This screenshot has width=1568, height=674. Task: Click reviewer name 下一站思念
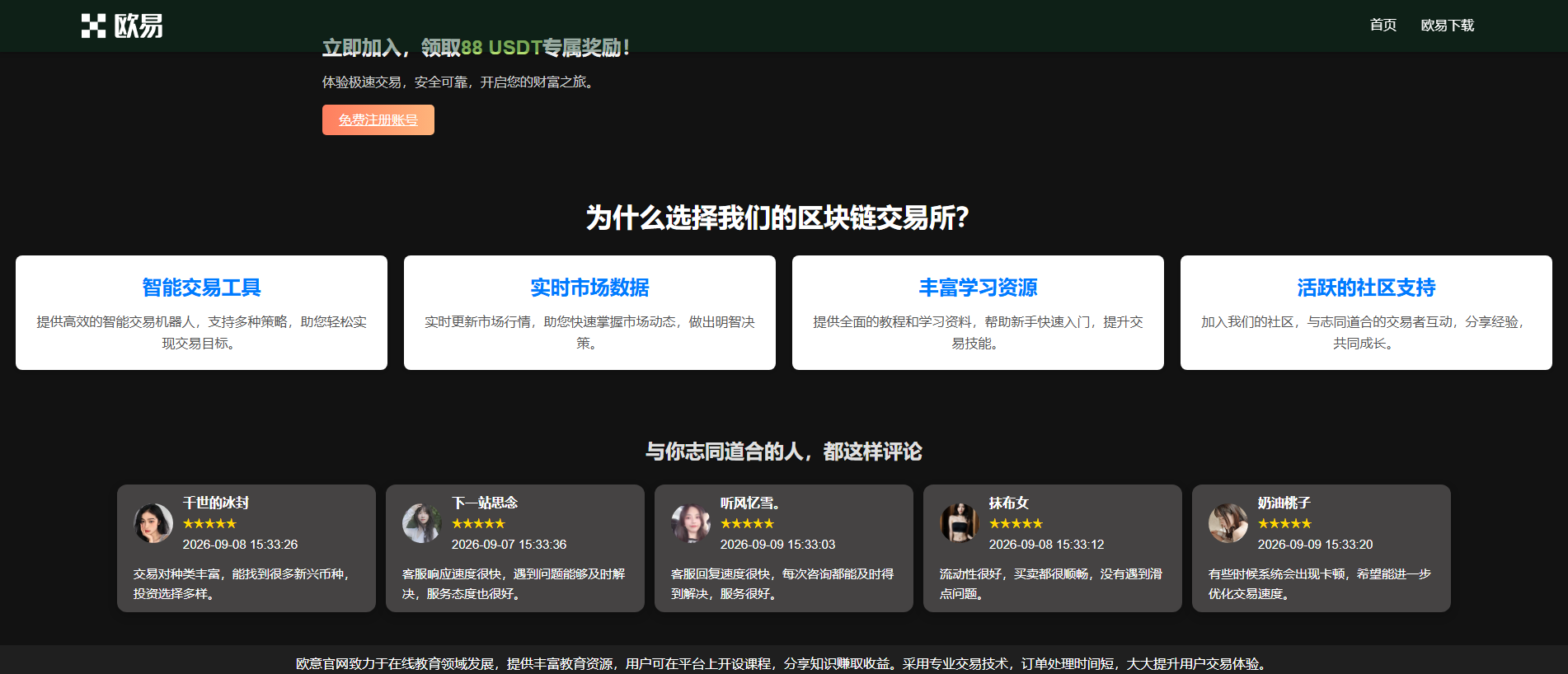[485, 503]
